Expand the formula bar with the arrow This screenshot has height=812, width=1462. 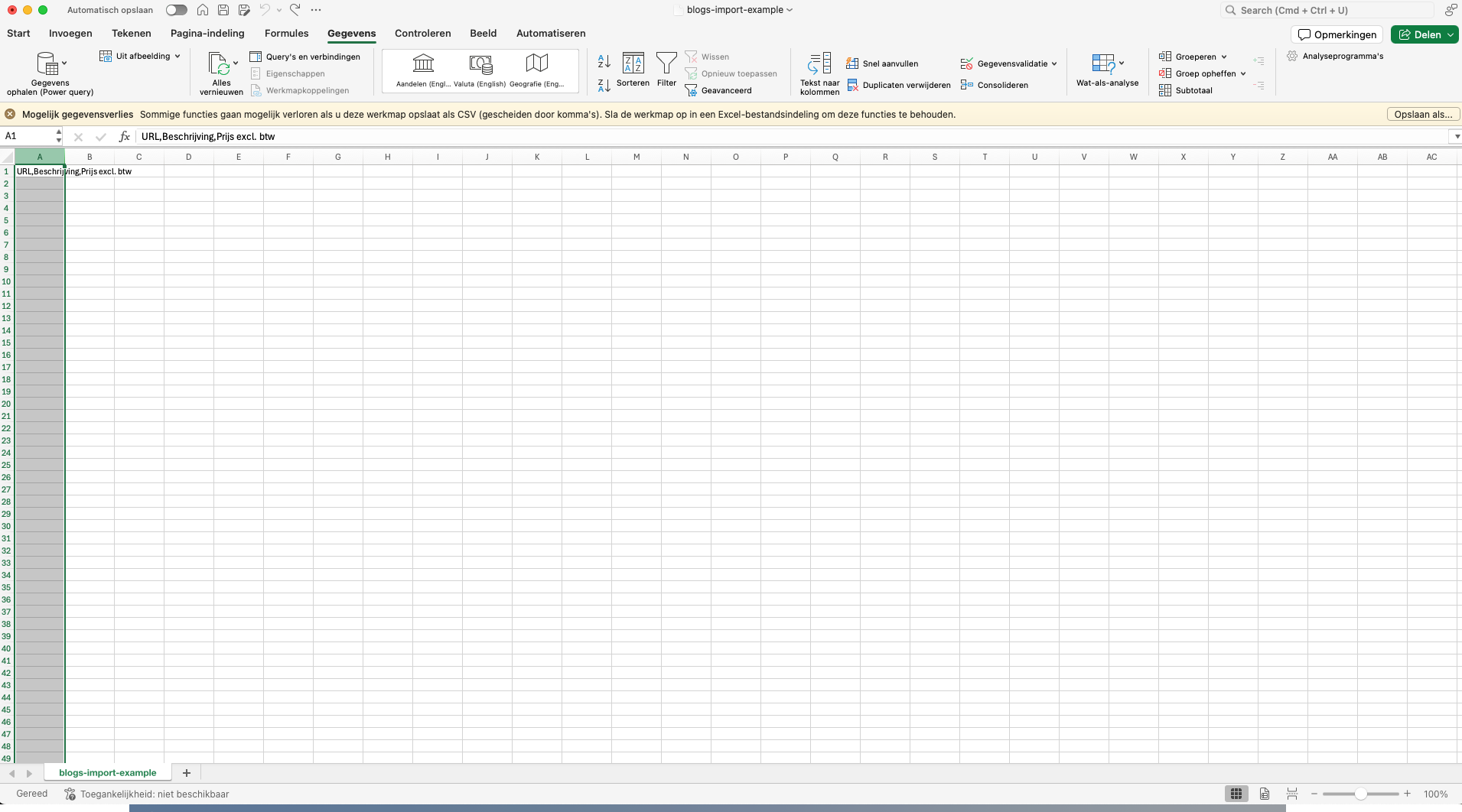pyautogui.click(x=1457, y=137)
